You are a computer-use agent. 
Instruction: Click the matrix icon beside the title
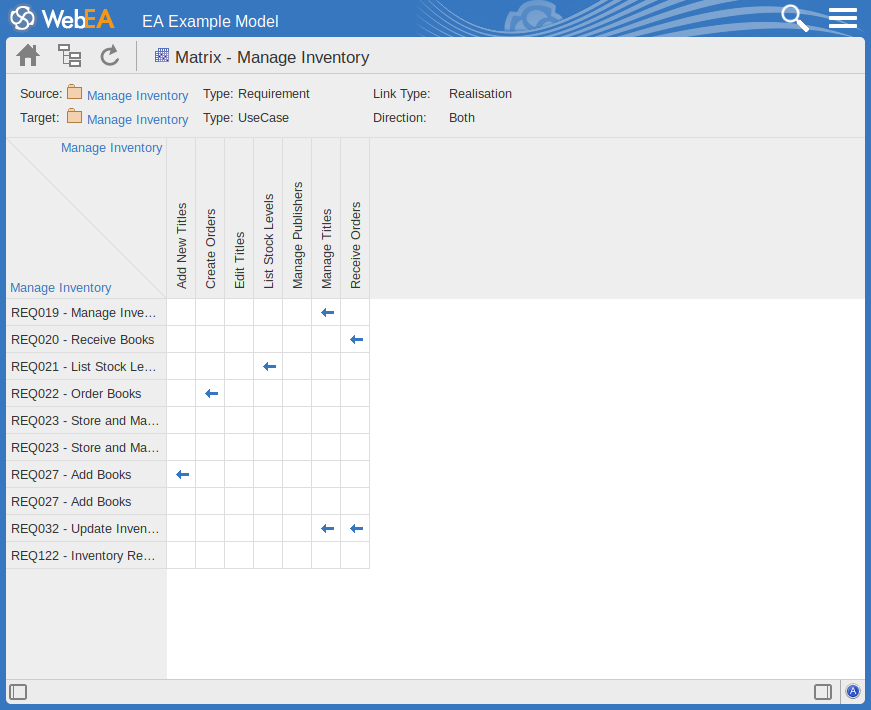point(161,56)
